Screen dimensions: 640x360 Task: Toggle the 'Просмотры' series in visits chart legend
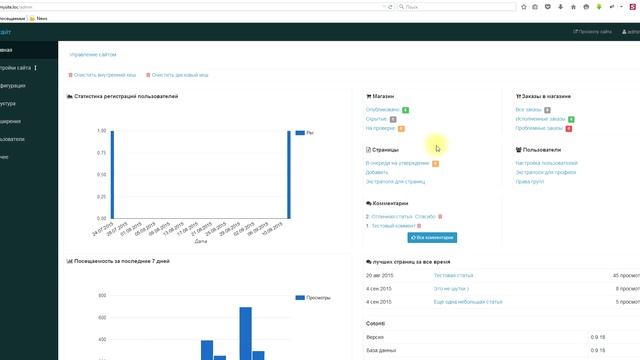coord(313,298)
